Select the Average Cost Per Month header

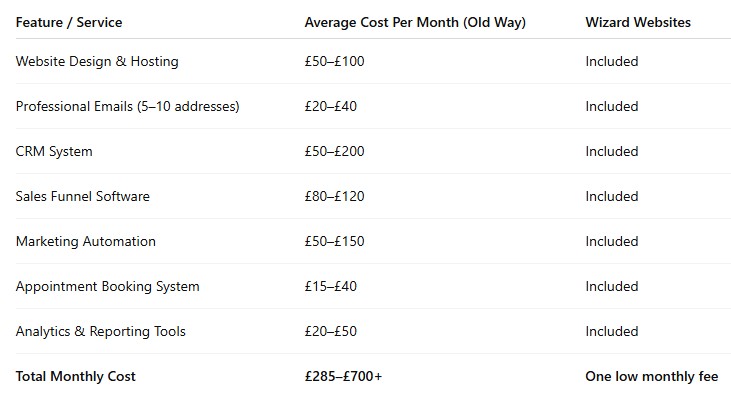click(x=415, y=22)
